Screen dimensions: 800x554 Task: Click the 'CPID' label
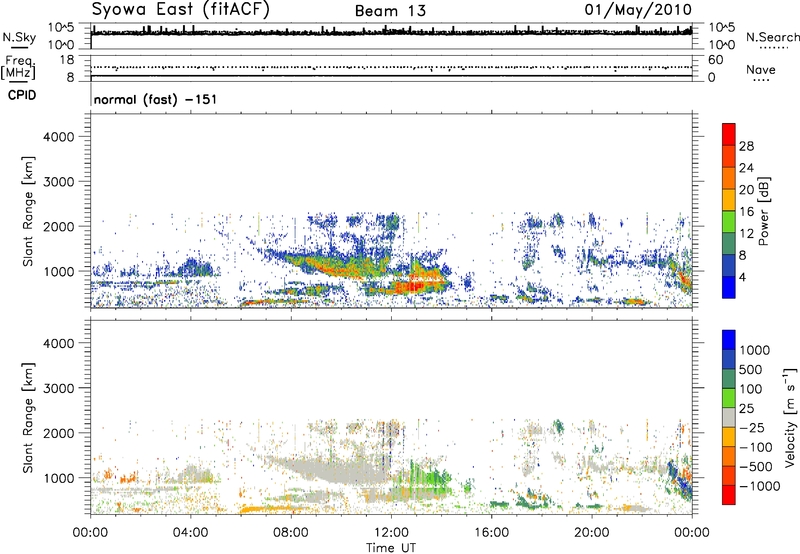tap(21, 95)
